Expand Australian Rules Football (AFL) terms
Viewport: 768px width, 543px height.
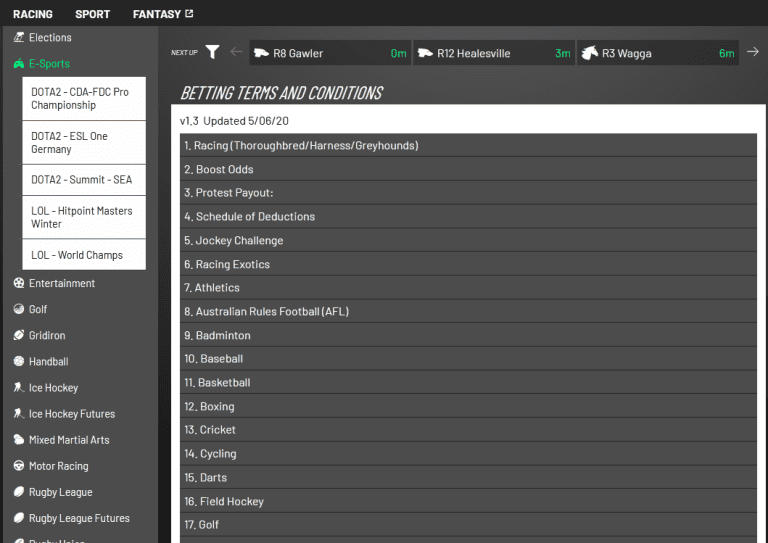(x=468, y=312)
